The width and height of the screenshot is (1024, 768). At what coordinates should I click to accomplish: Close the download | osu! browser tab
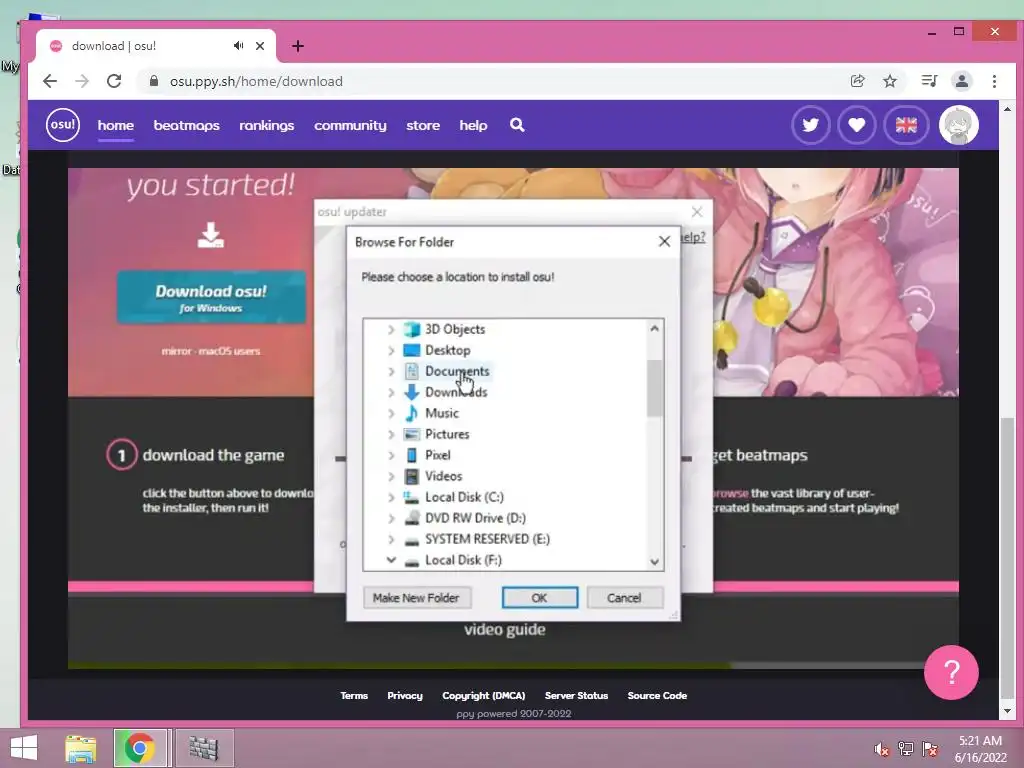coord(260,46)
